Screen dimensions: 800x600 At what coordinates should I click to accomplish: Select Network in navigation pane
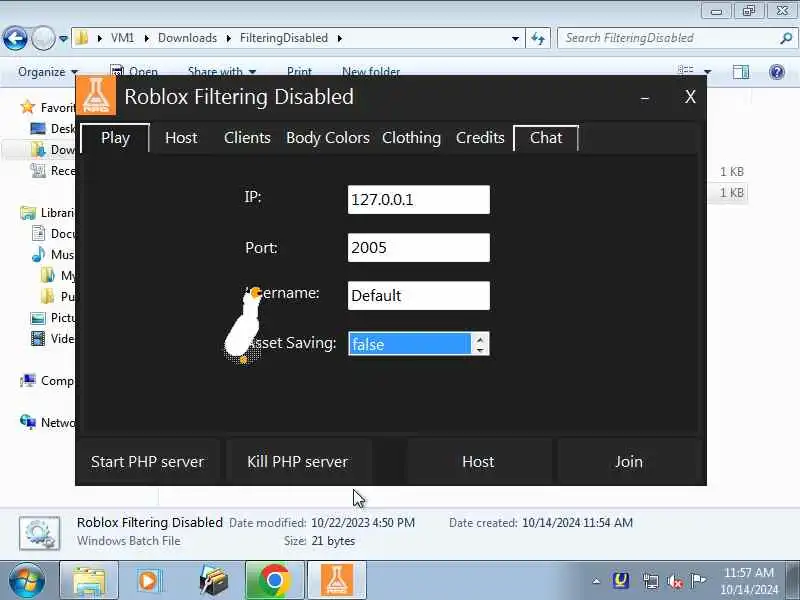click(47, 422)
